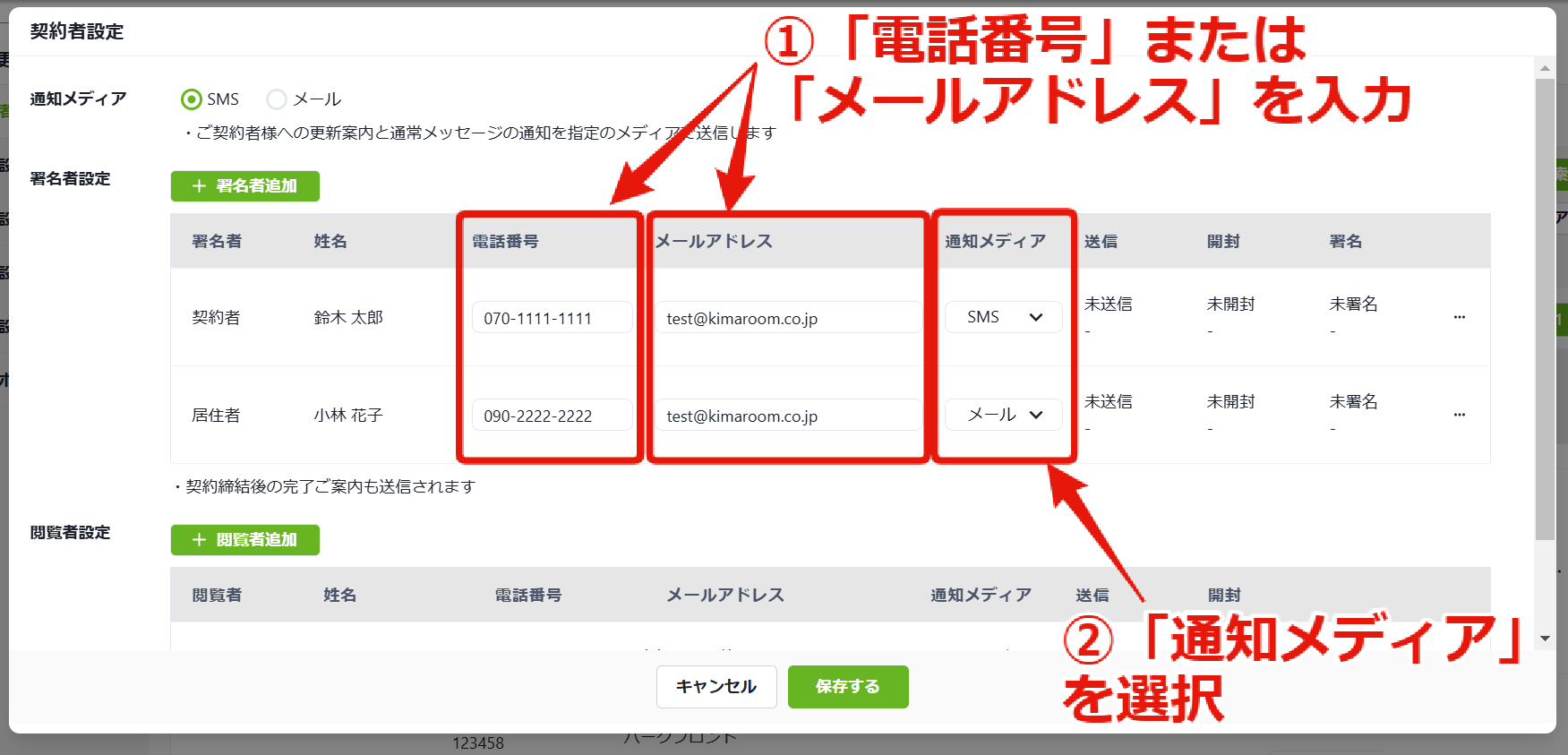
Task: Click the 閲覧者追加 button
Action: 245,540
